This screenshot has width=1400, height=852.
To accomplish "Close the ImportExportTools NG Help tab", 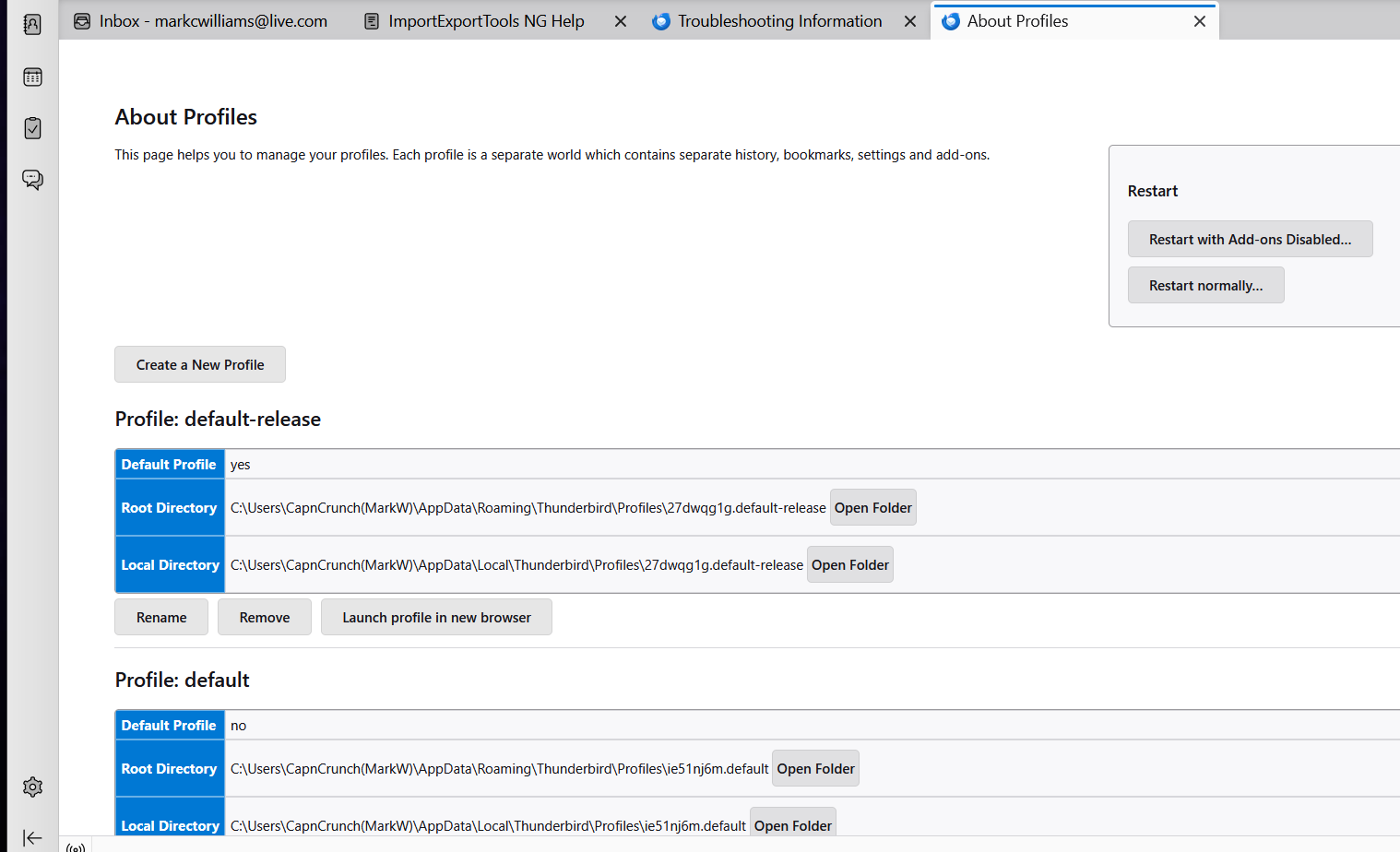I will pos(621,21).
